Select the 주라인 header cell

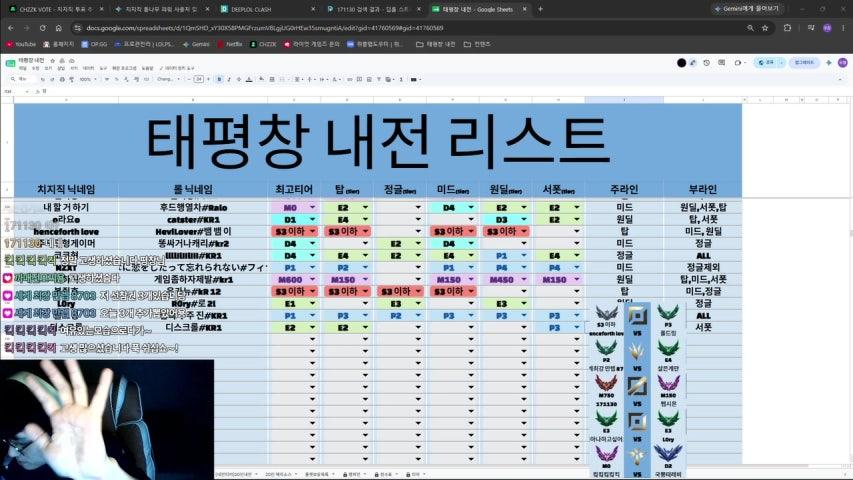(x=624, y=189)
